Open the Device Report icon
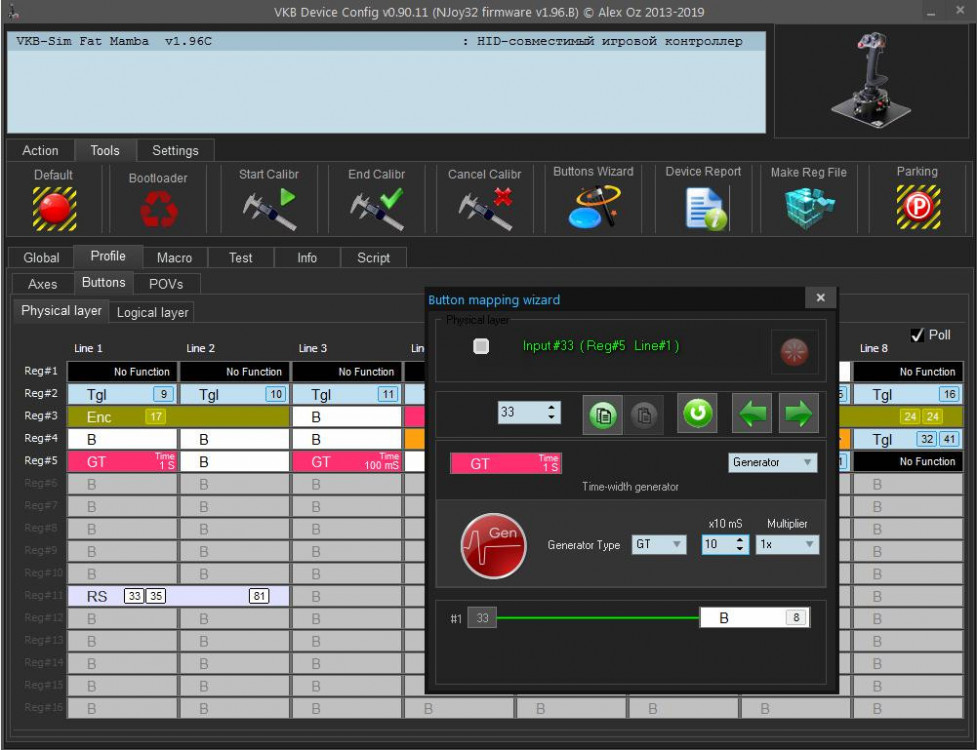Viewport: 977px width, 750px height. click(x=704, y=209)
